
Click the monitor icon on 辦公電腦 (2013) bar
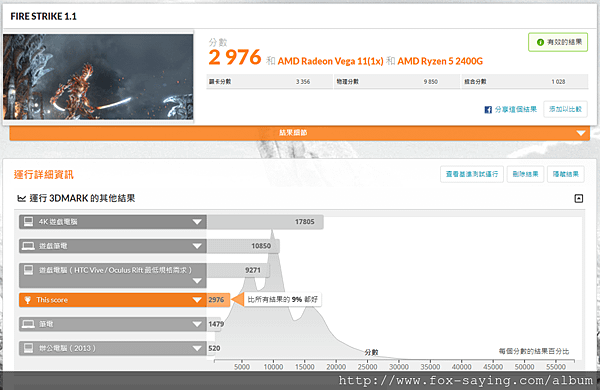click(x=28, y=348)
